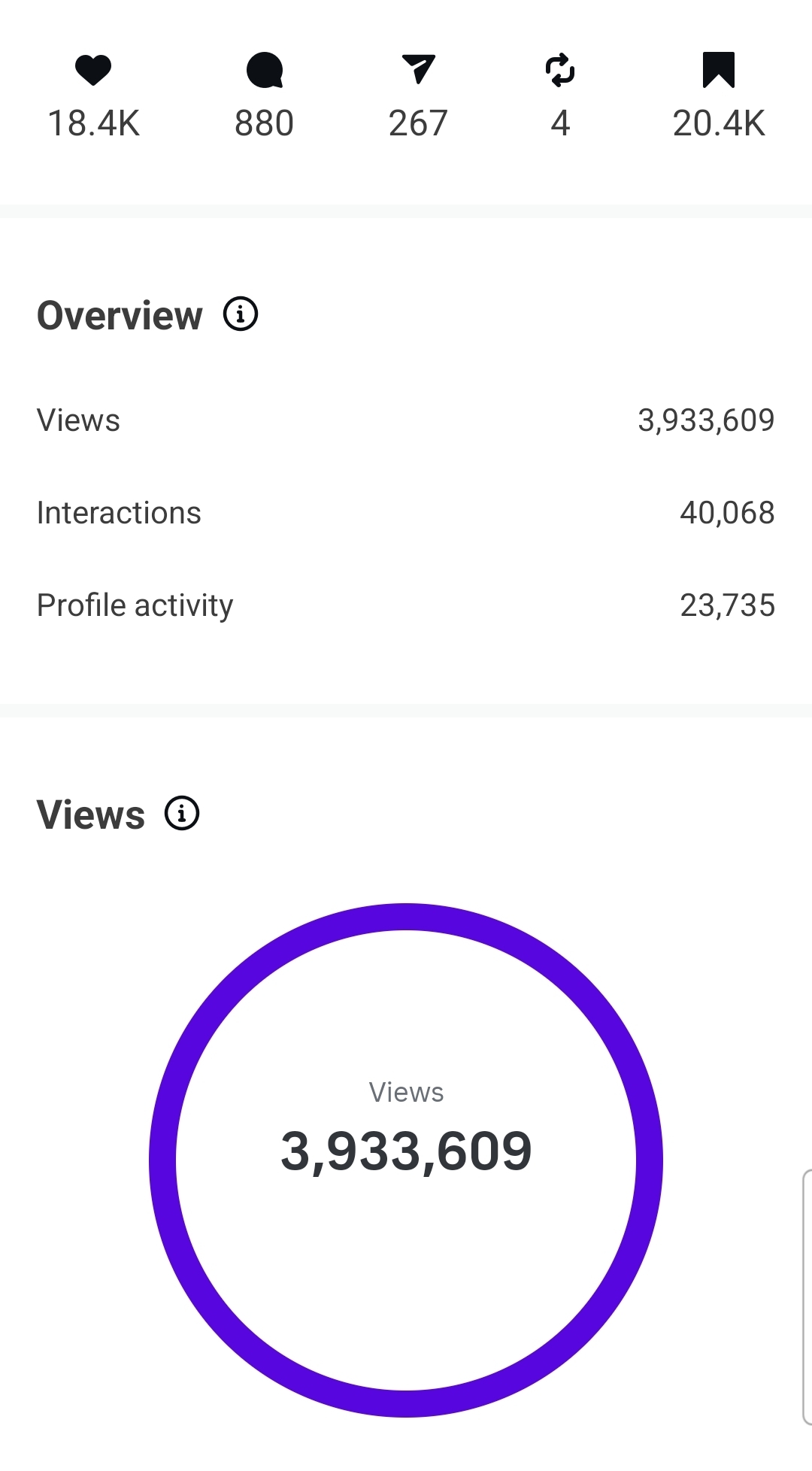Click the 20.4K saves count
The height and width of the screenshot is (1471, 812).
coord(718,123)
